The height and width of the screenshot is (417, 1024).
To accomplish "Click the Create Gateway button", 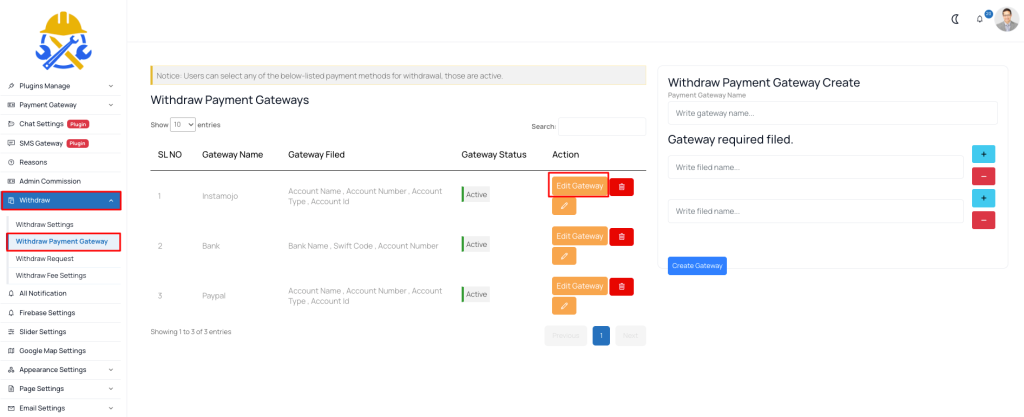I will coord(697,266).
